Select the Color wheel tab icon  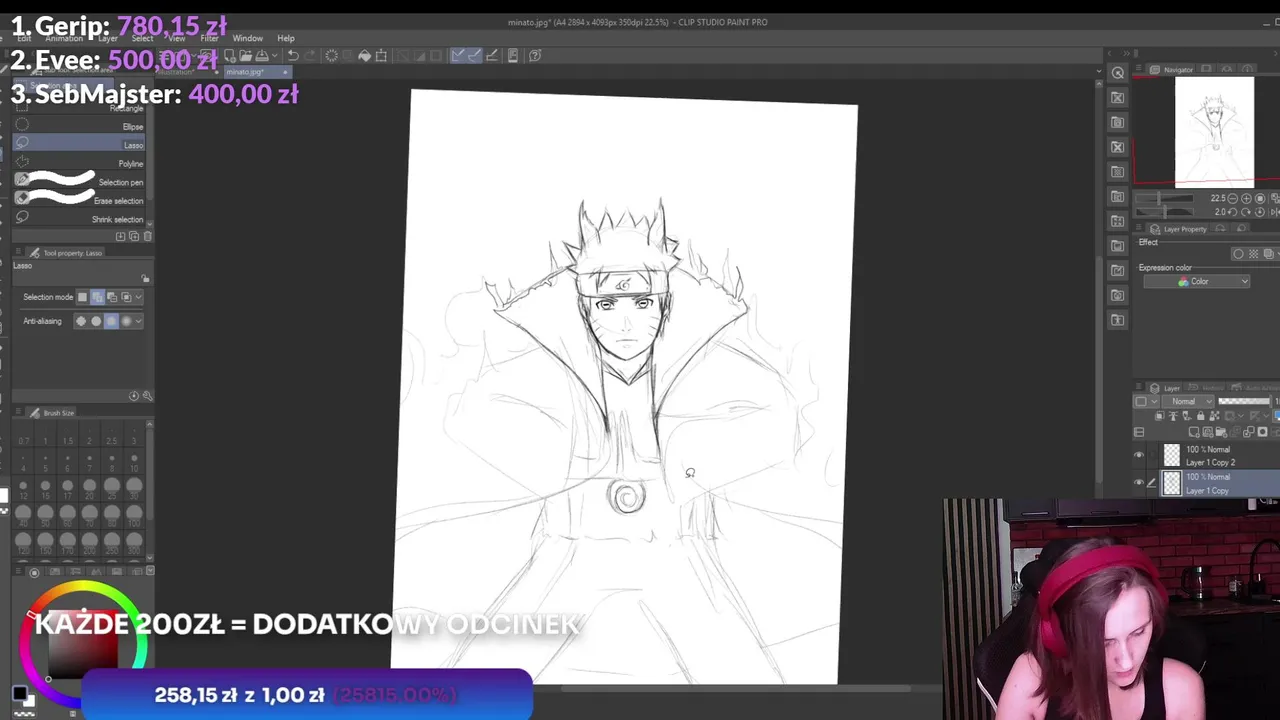coord(34,572)
